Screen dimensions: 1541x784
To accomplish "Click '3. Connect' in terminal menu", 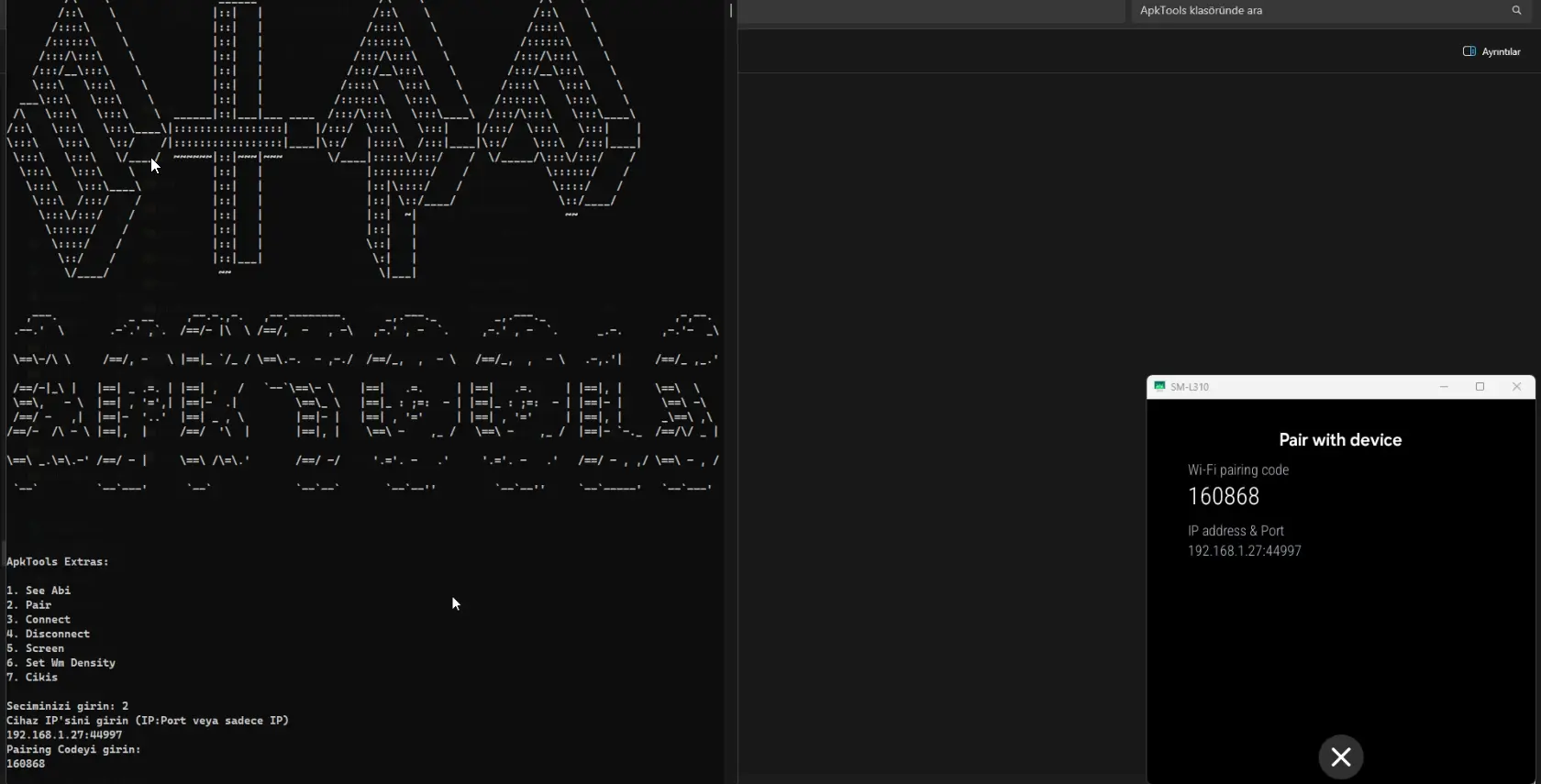I will click(39, 620).
